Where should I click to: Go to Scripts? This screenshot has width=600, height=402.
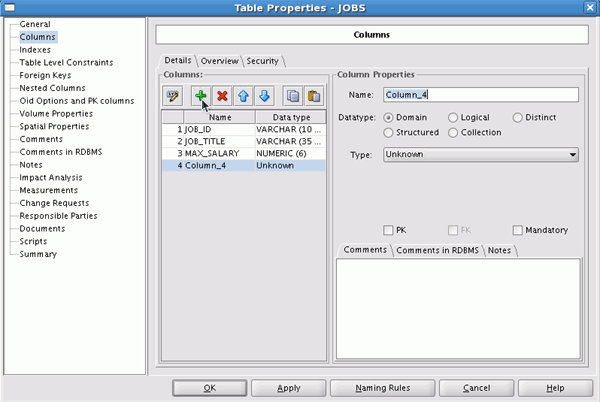33,241
